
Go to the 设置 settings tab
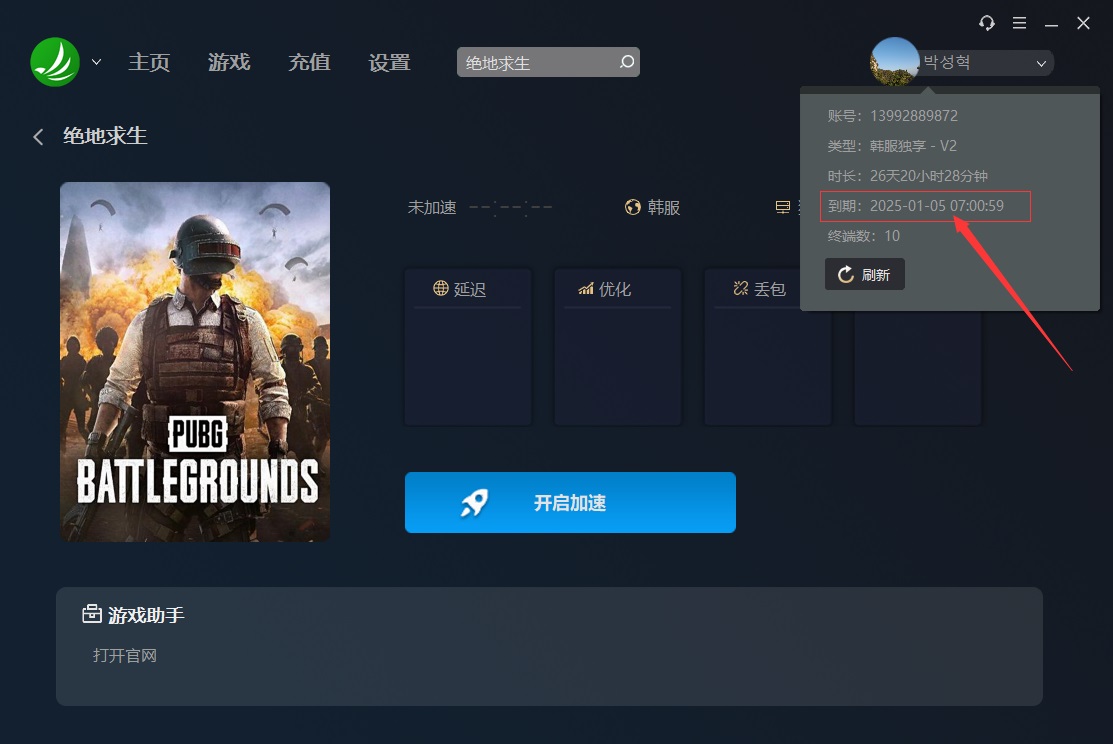[x=390, y=62]
